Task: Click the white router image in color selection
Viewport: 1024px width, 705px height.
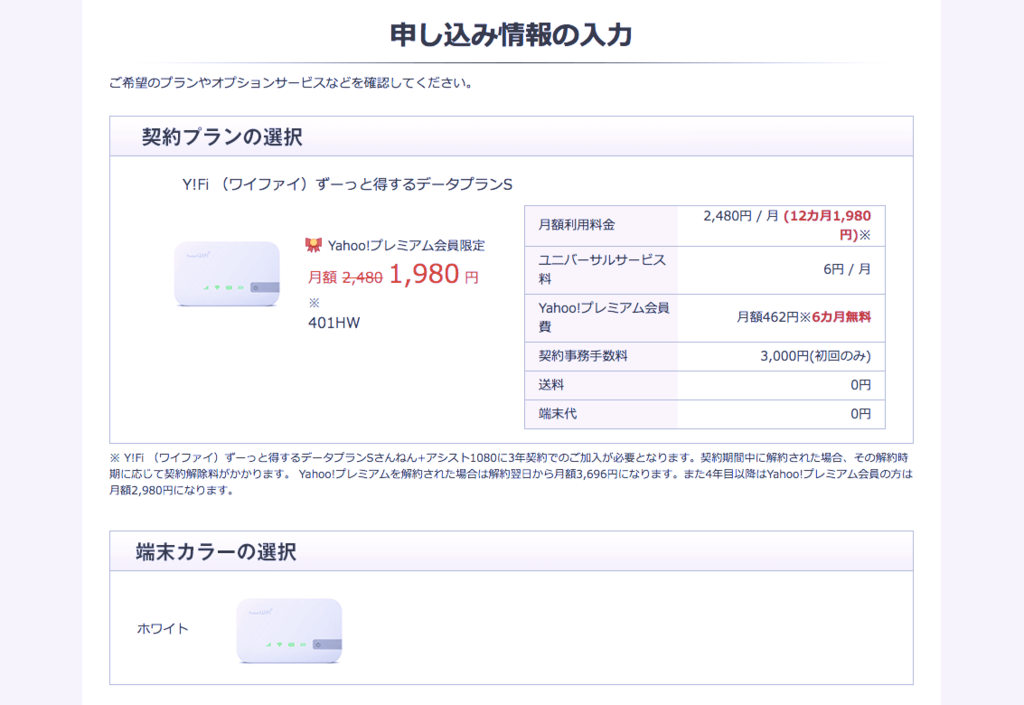Action: click(289, 631)
